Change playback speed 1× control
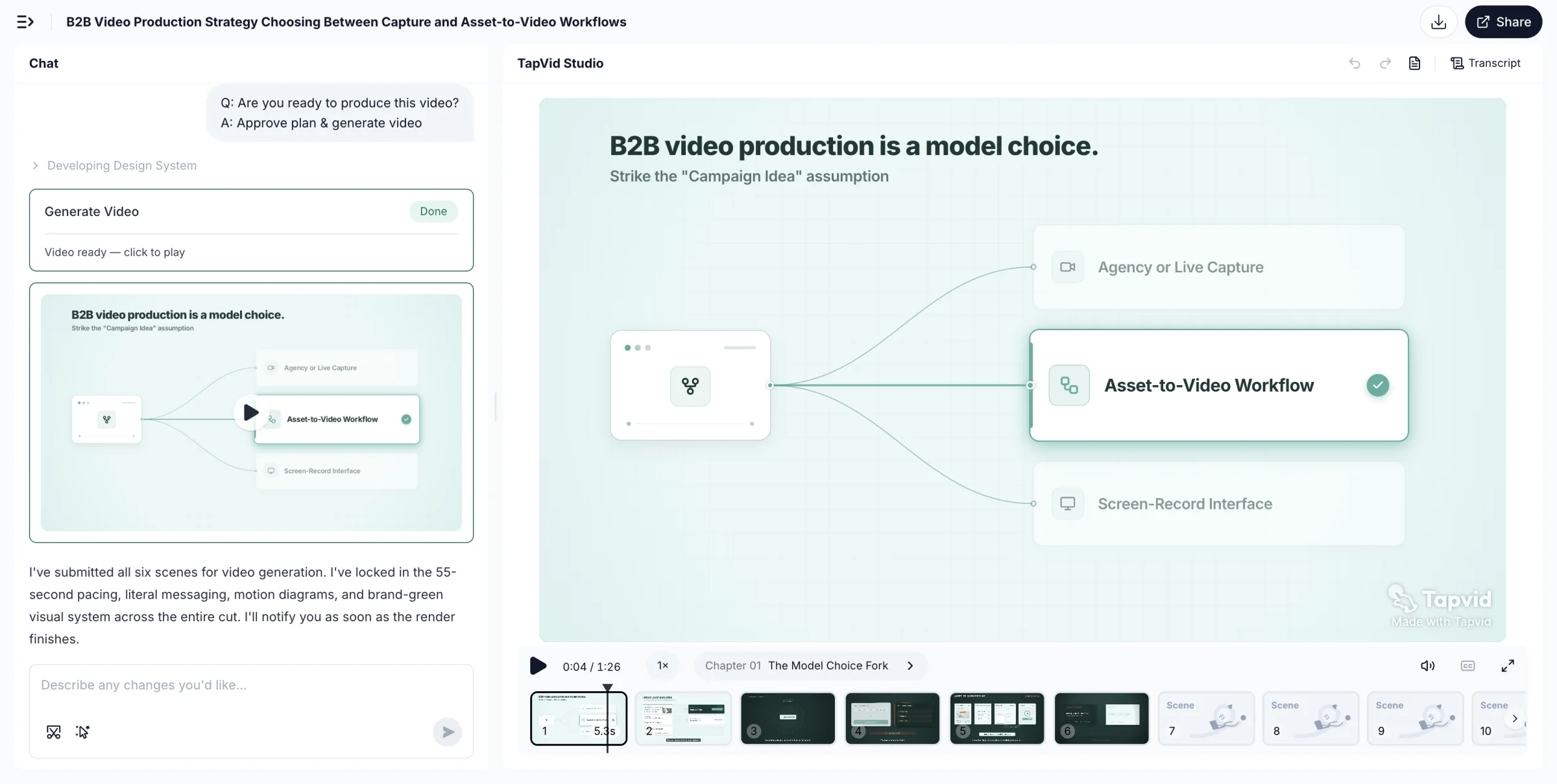 pos(662,666)
